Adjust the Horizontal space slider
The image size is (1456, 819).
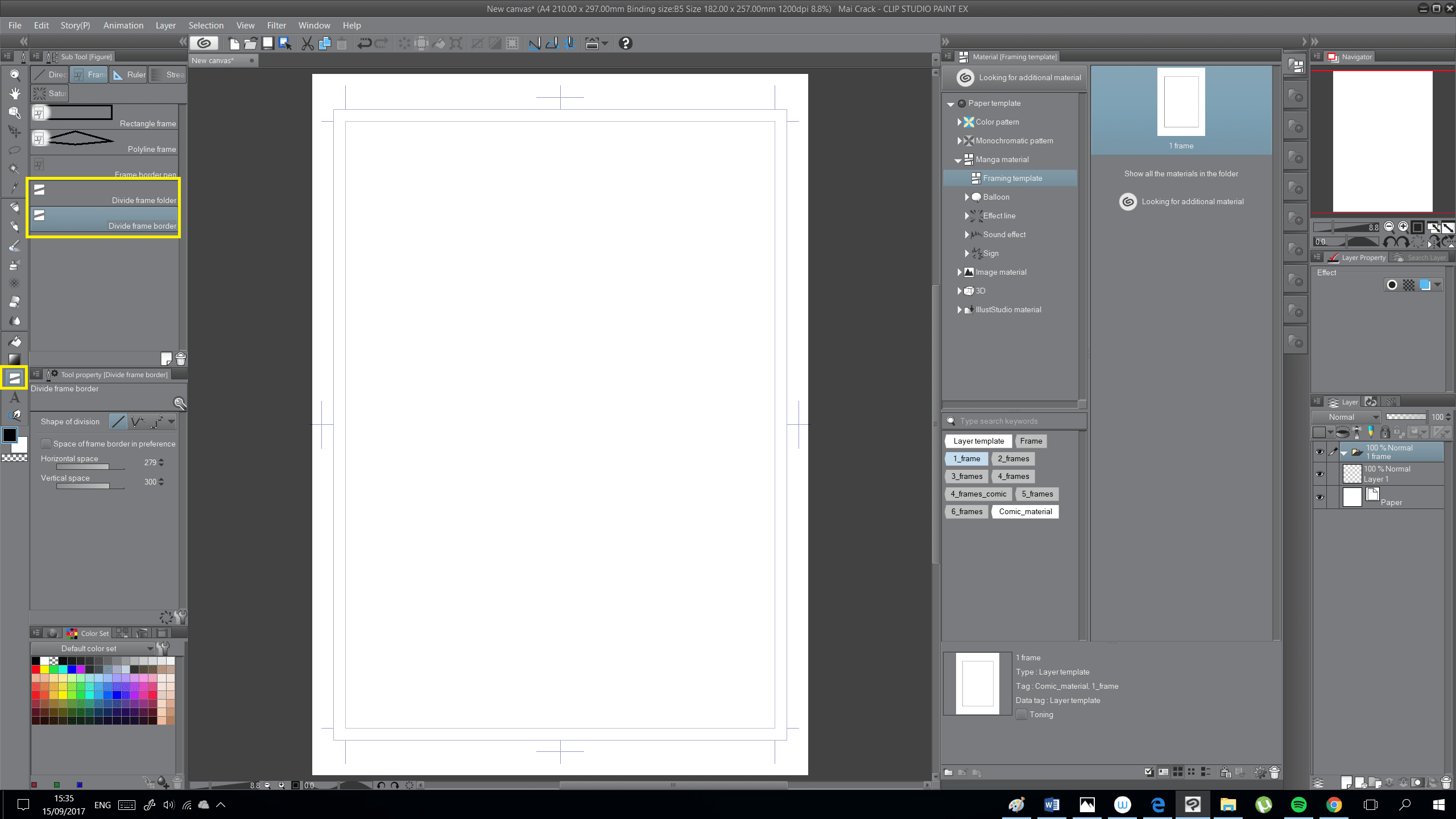(x=90, y=467)
